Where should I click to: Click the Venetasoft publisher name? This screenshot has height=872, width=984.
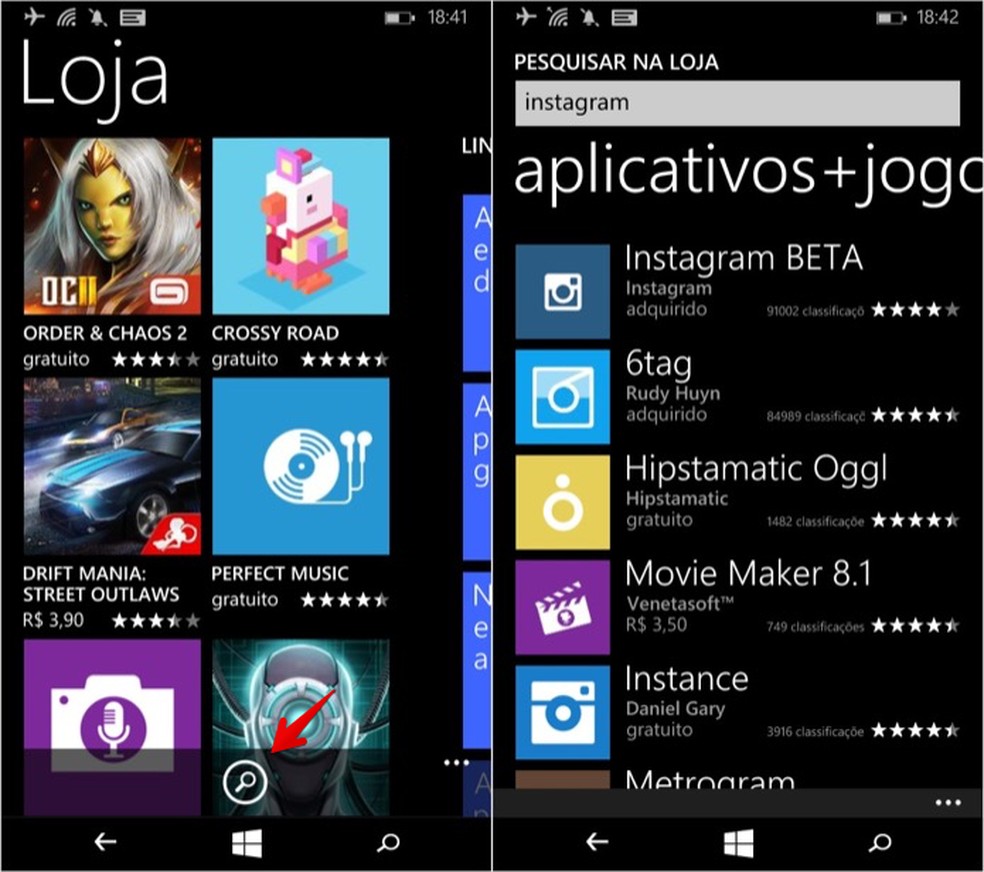point(680,603)
